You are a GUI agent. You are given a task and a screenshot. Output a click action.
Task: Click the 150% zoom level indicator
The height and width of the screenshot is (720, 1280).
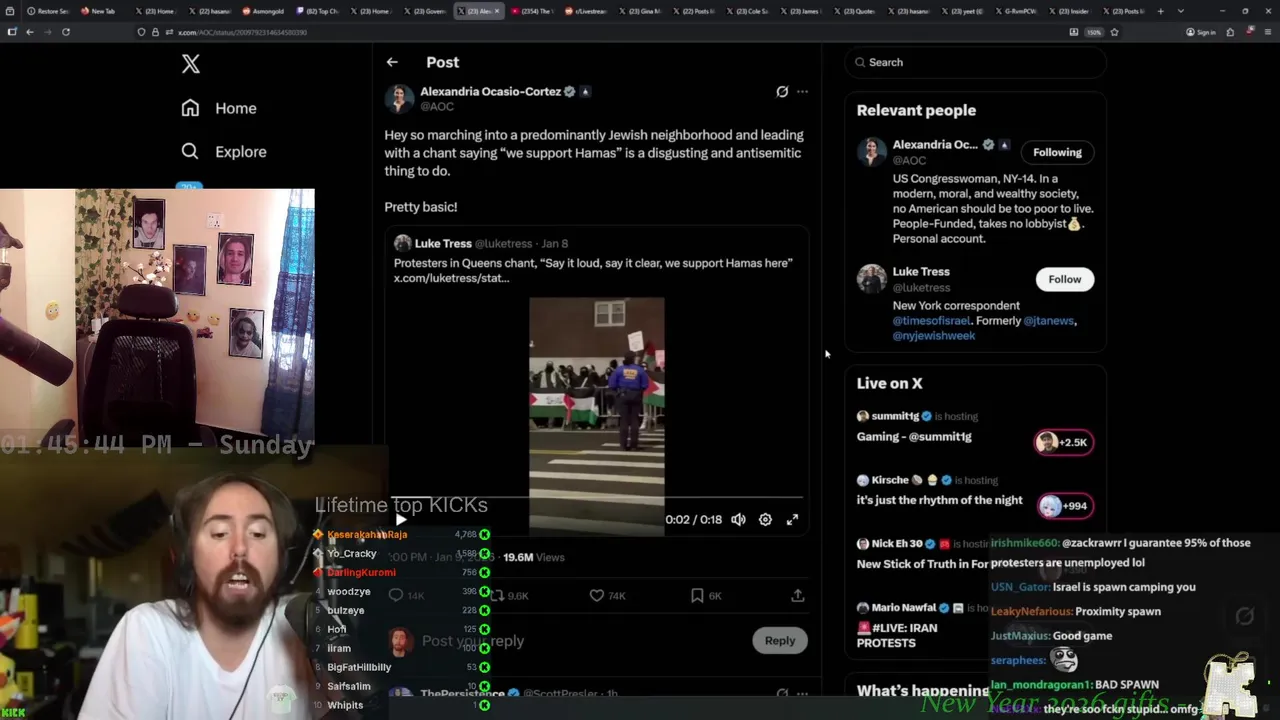click(1094, 32)
